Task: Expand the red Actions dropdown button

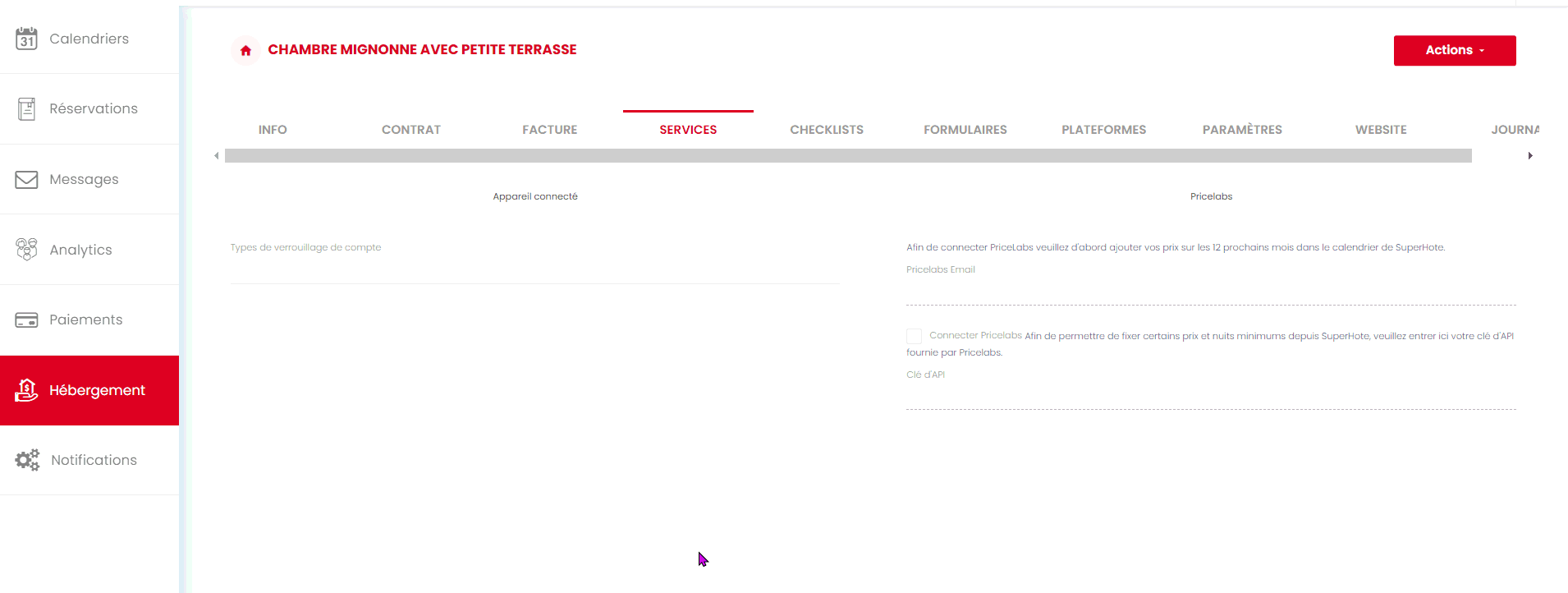Action: coord(1455,50)
